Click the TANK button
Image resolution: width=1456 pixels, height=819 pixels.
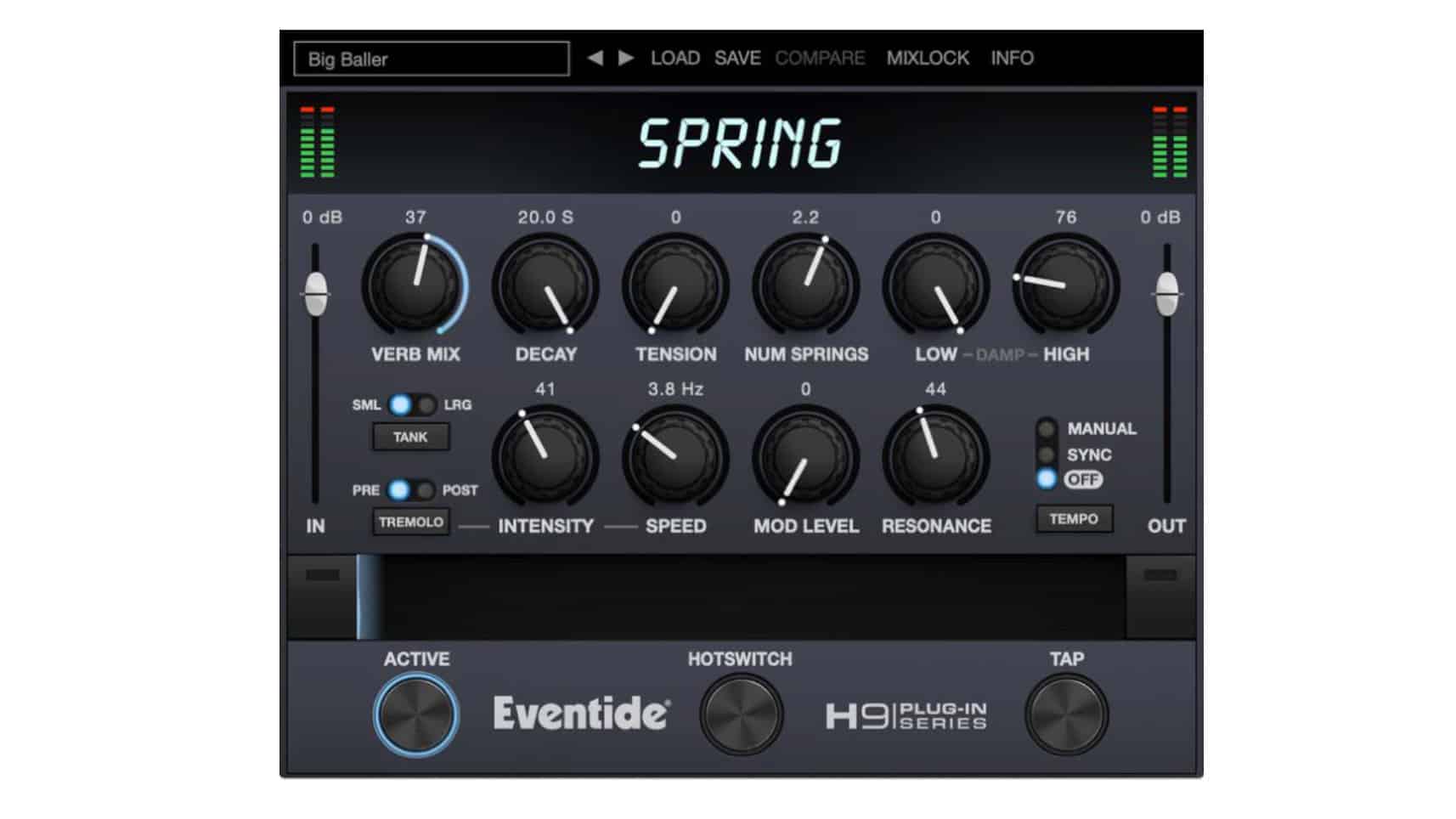411,437
